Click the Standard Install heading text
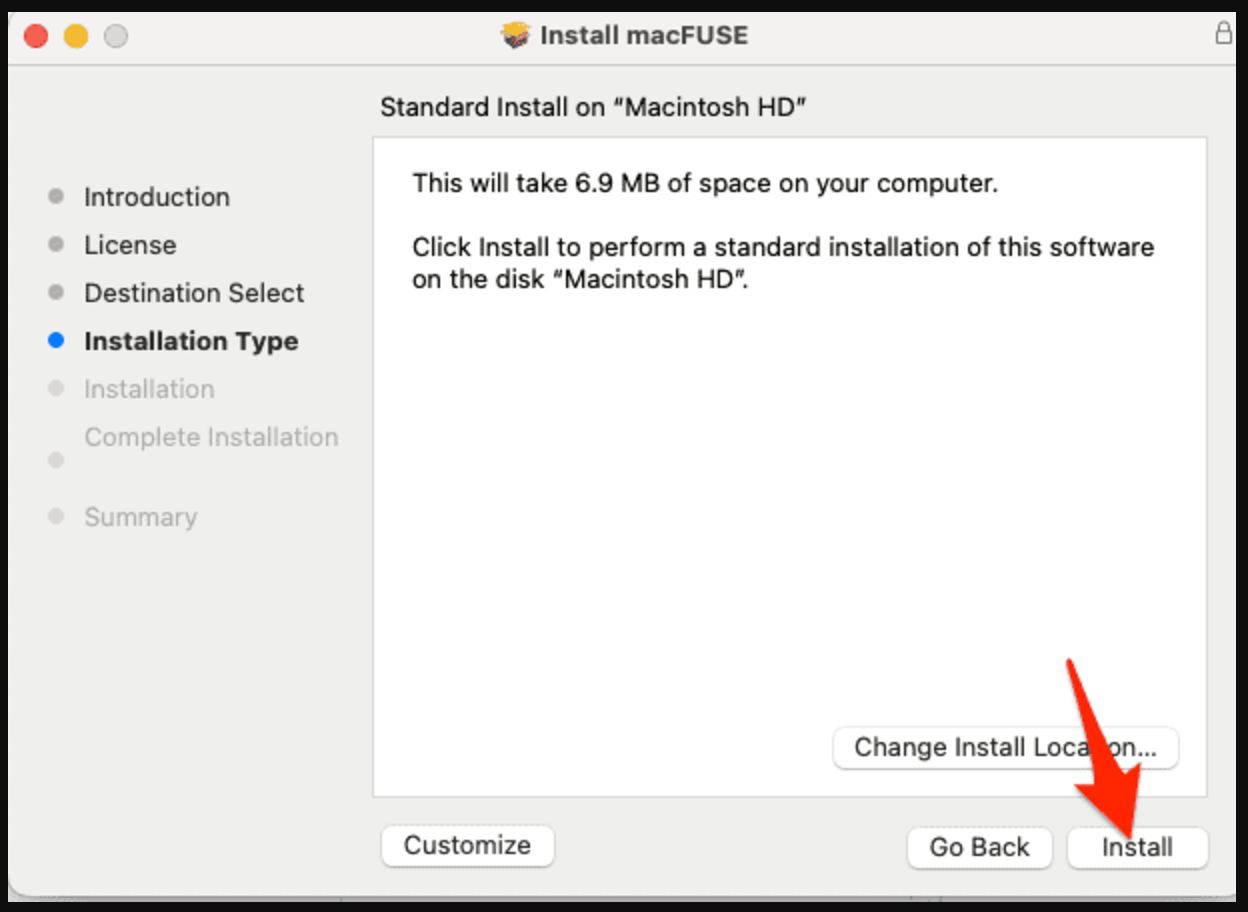The width and height of the screenshot is (1248, 912). pyautogui.click(x=594, y=107)
